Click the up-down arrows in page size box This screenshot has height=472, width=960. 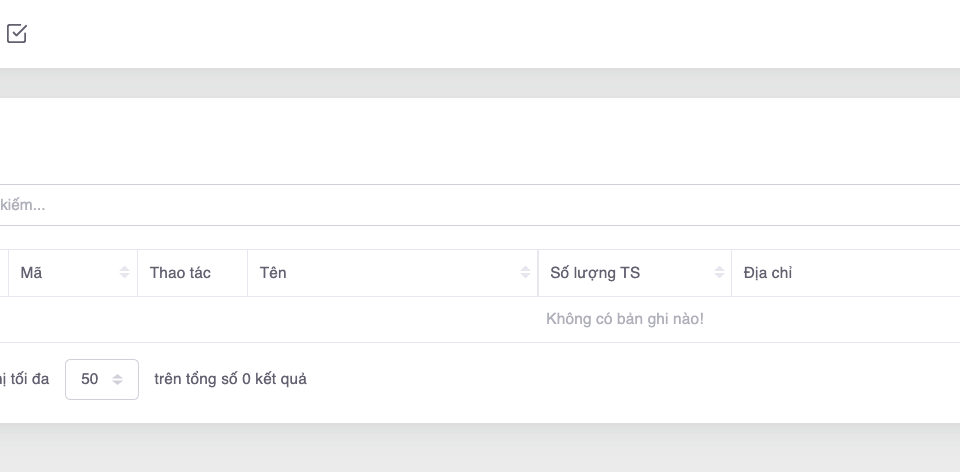coord(118,380)
